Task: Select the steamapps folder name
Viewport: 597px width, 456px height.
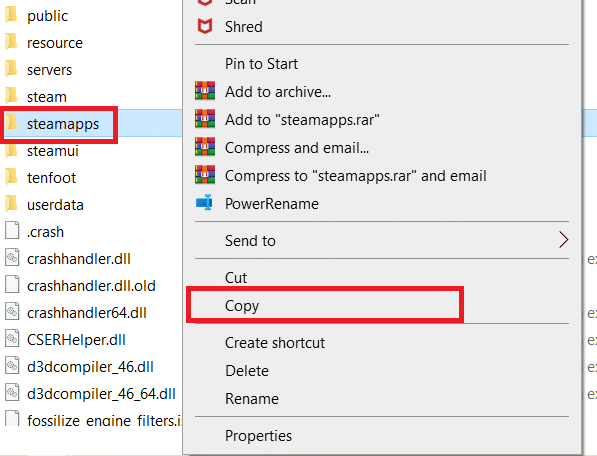Action: [63, 124]
